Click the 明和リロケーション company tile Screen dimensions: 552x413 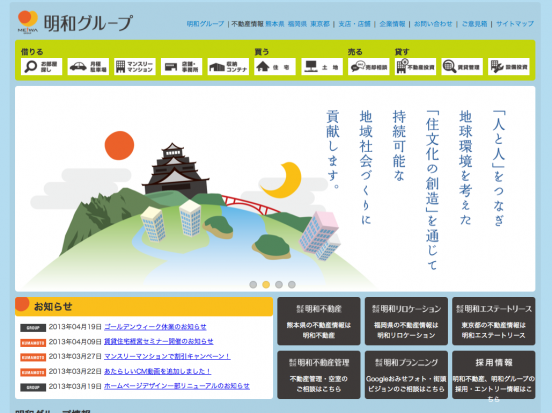point(406,321)
